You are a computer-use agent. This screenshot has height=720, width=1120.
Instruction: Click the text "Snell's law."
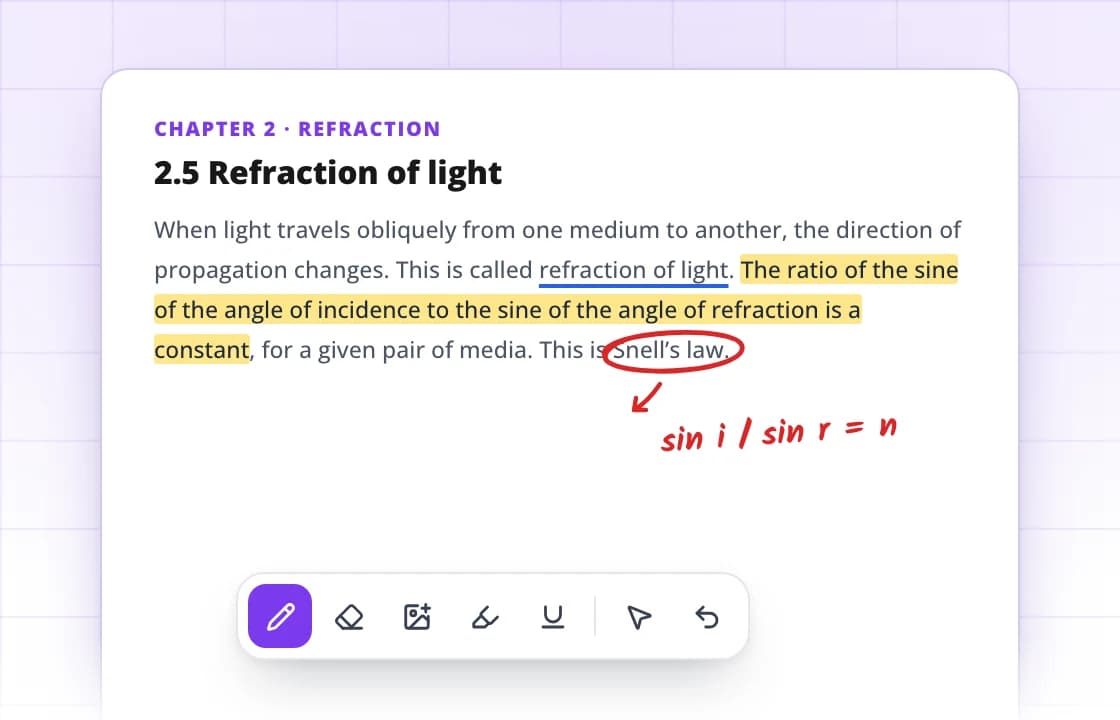[671, 350]
